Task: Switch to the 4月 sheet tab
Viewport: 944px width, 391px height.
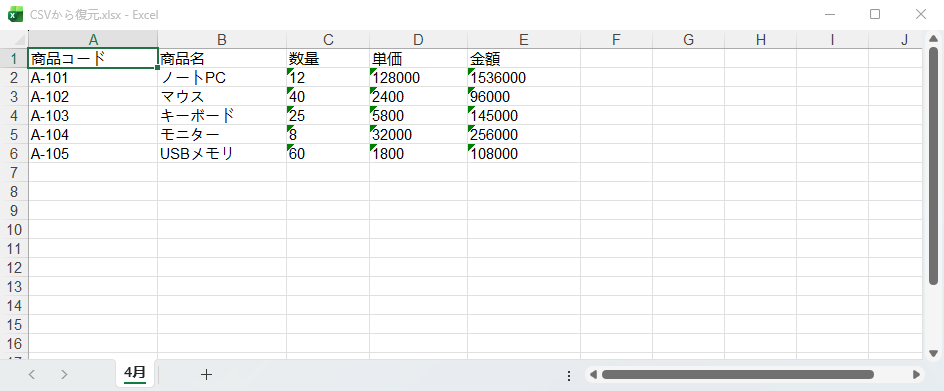Action: tap(135, 374)
